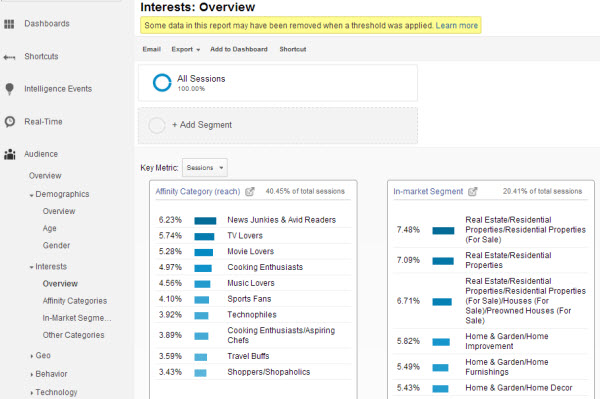Open the Export dropdown menu
This screenshot has width=600, height=399.
point(186,49)
